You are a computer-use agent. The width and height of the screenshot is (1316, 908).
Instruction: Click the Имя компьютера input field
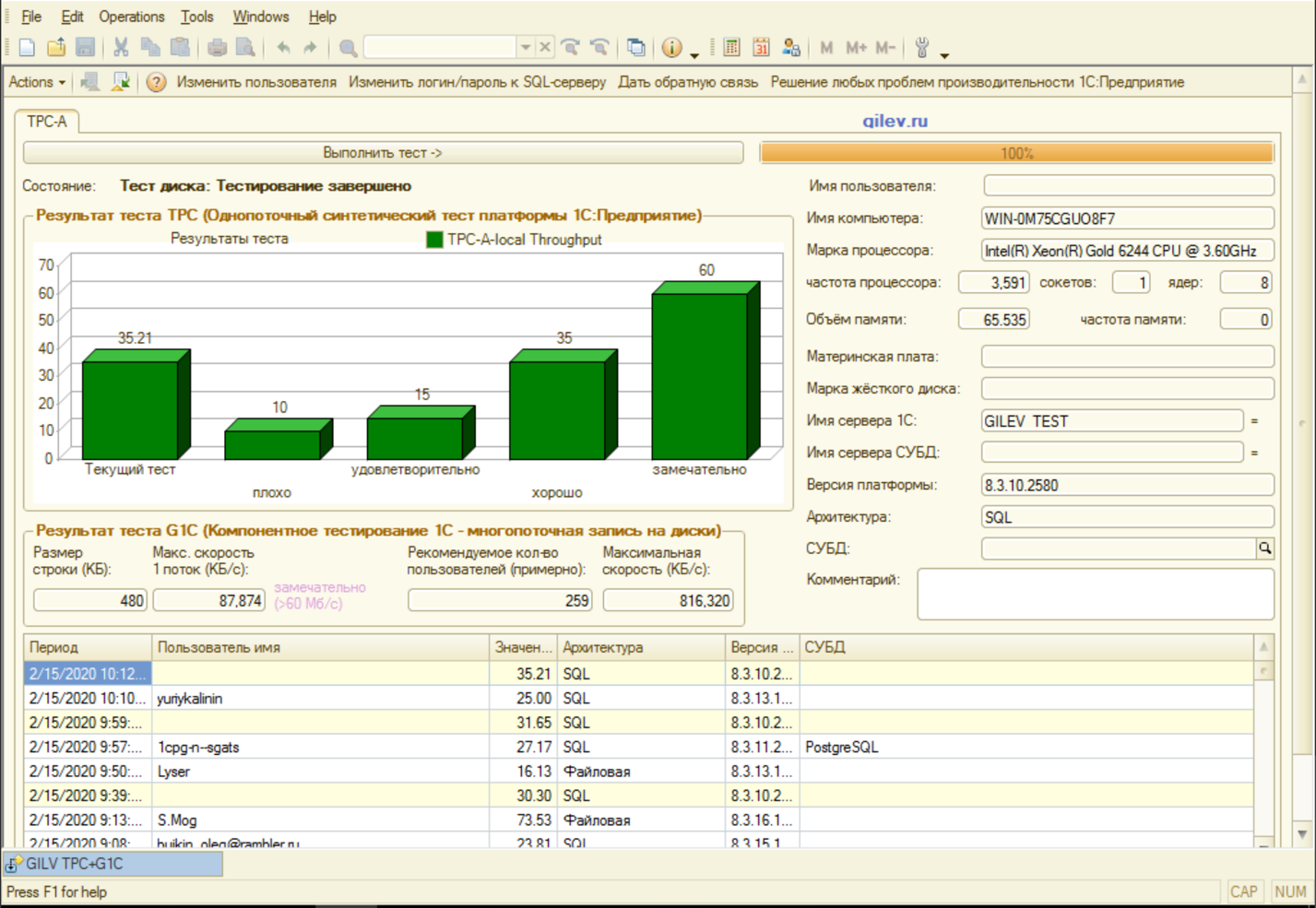click(x=1127, y=218)
